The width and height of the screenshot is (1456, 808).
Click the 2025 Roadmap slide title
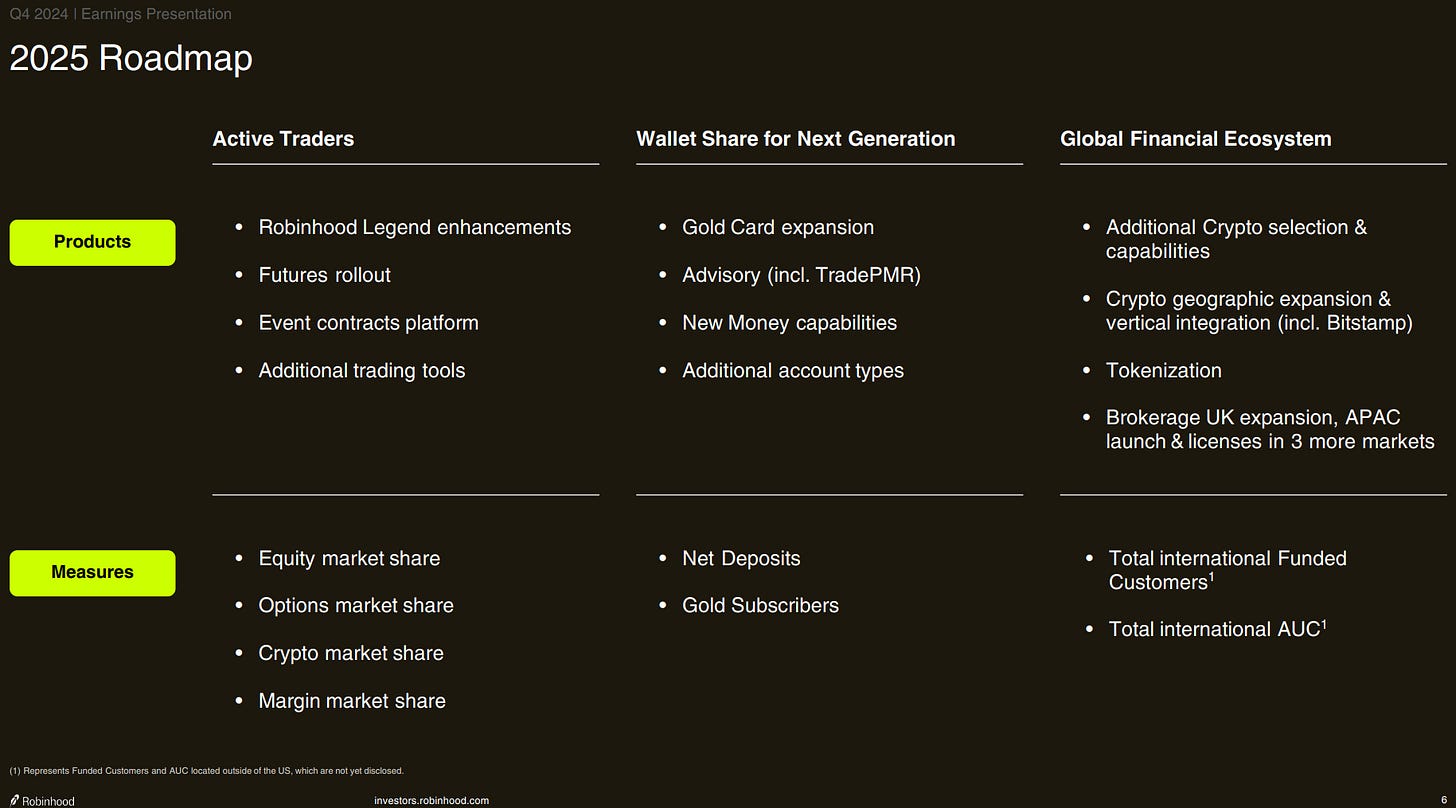pyautogui.click(x=131, y=58)
